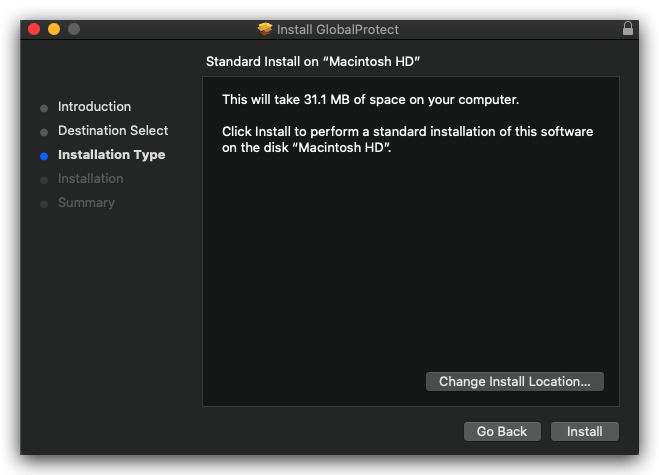Select the Destination Select step label
Viewport: 659px width, 475px height.
point(113,131)
